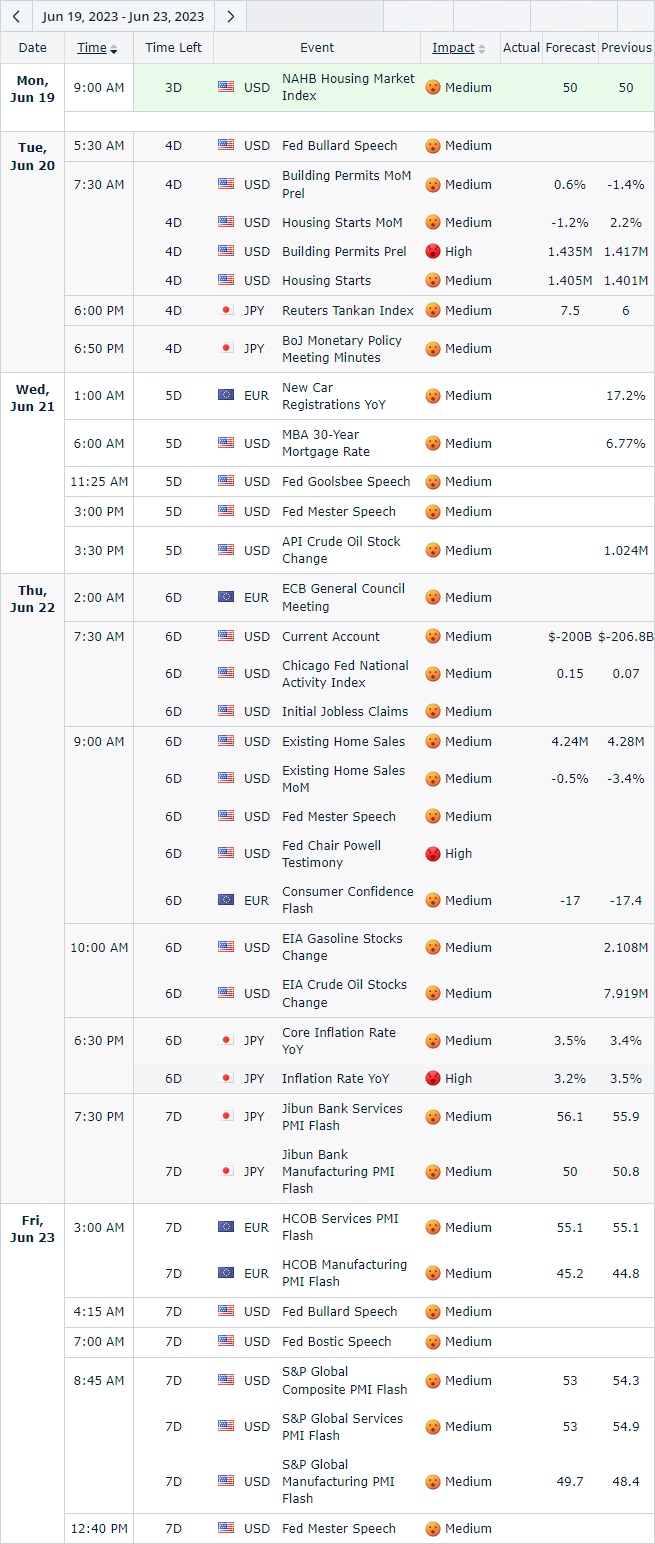Click the impact icon for EIA Gasoline Stocks Change
The image size is (655, 1544).
point(433,947)
